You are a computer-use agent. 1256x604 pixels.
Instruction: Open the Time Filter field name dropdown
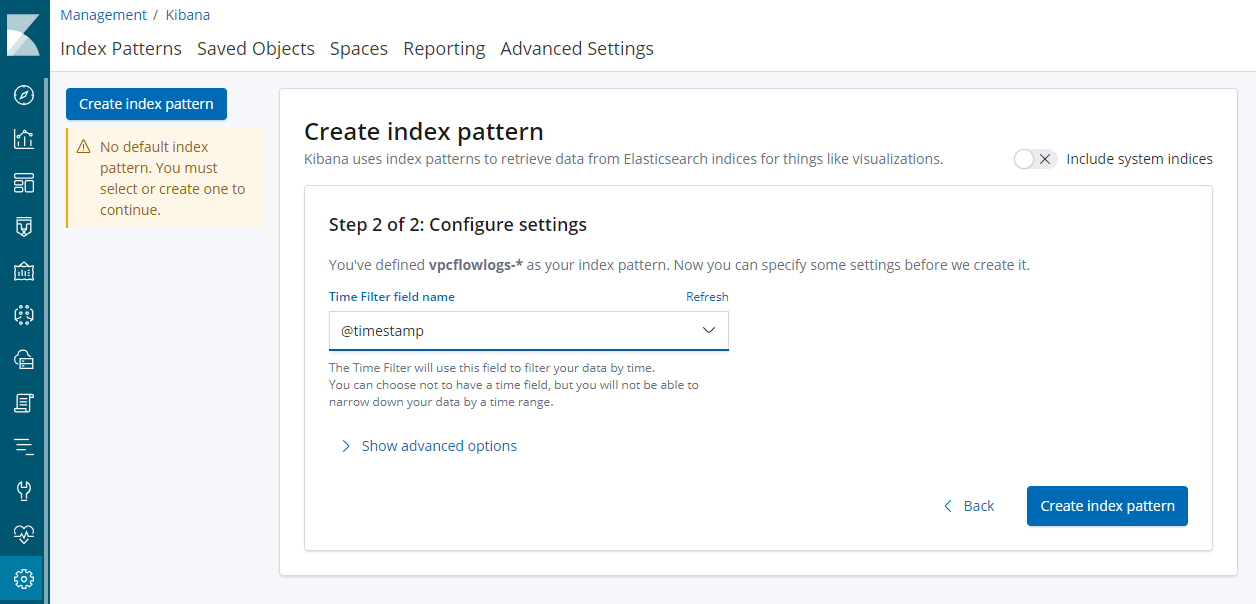(528, 331)
